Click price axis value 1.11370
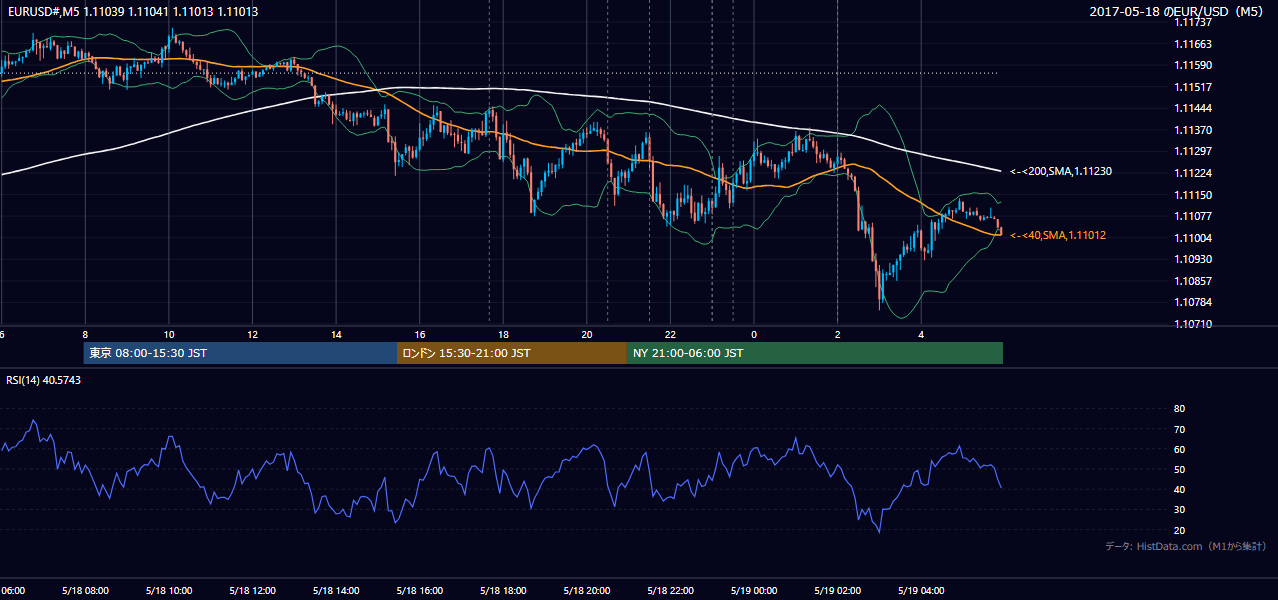This screenshot has width=1278, height=600. click(x=1193, y=130)
